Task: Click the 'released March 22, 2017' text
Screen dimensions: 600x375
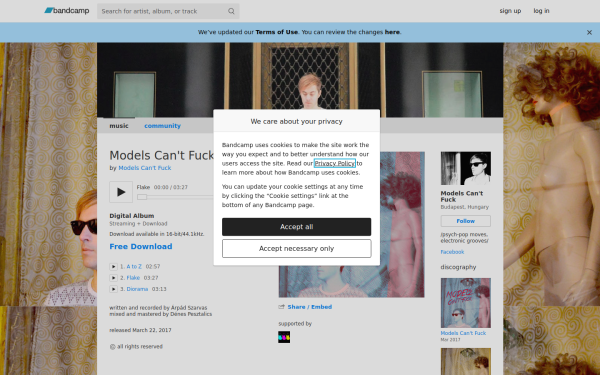Action: pos(140,330)
